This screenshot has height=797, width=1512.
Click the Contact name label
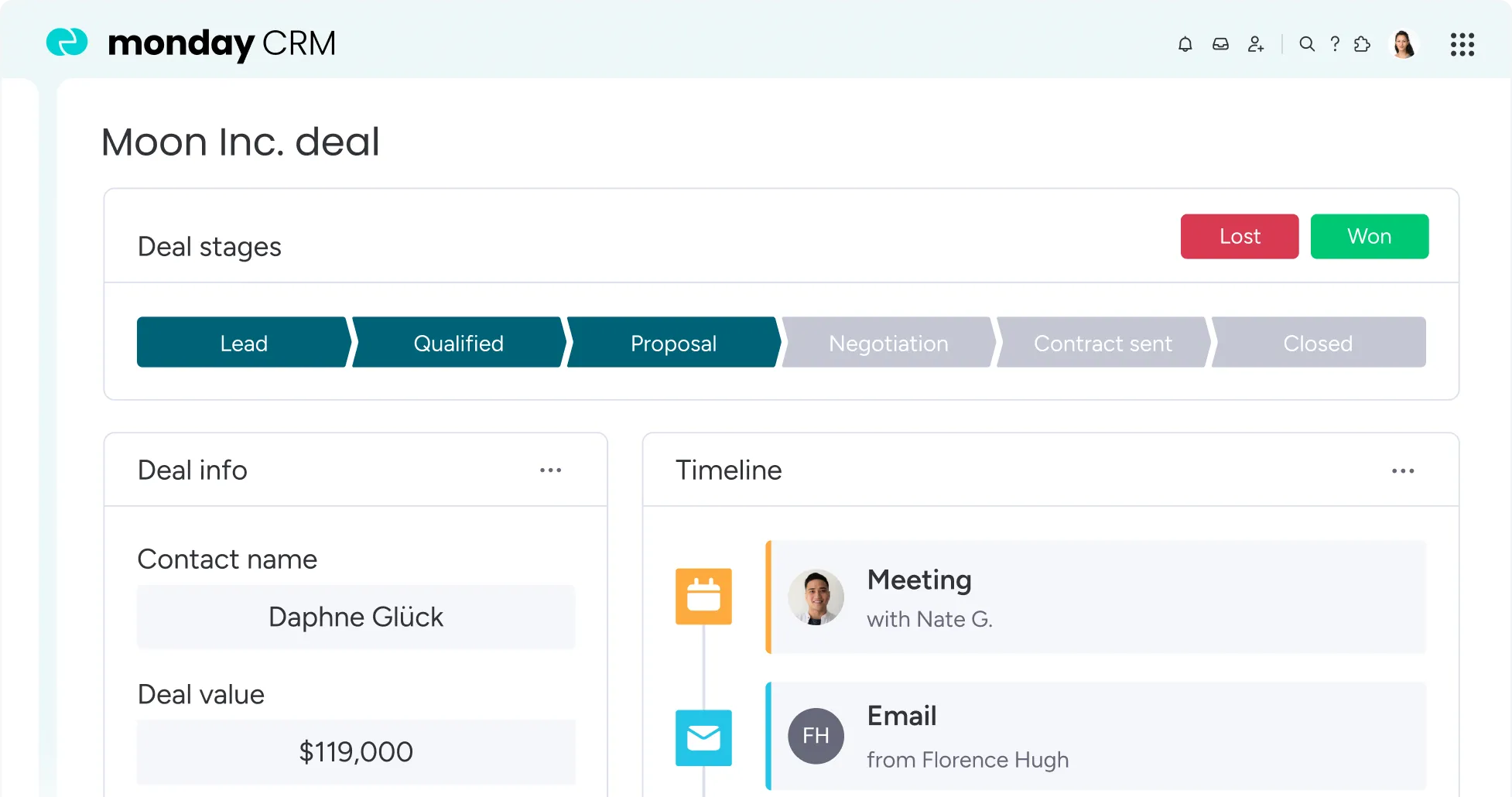click(227, 559)
